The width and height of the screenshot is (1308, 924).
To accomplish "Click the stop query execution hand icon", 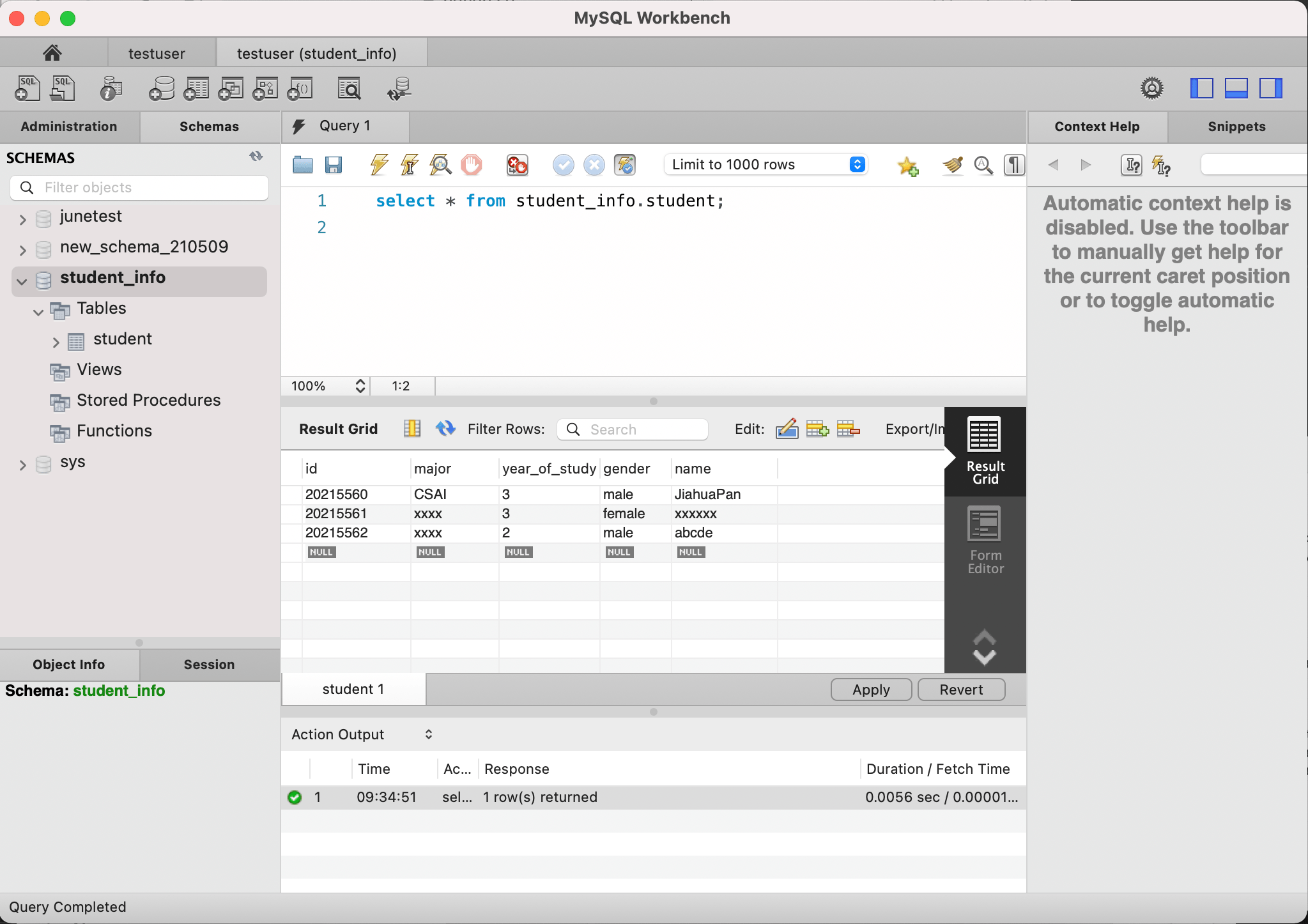I will tap(472, 165).
